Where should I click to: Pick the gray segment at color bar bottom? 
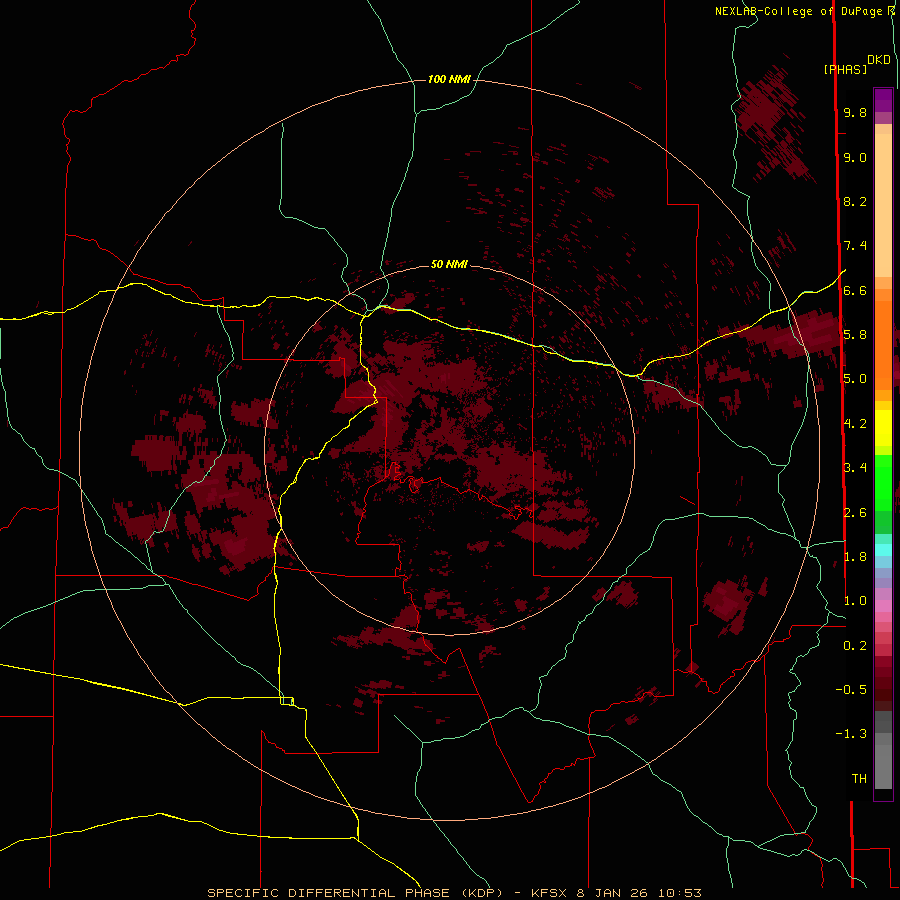click(x=883, y=766)
